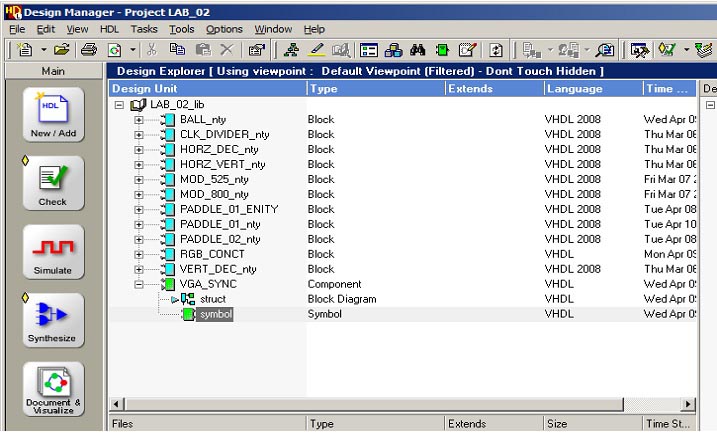Viewport: 717px width, 433px height.
Task: Select the HORZ_VERT_nty tree row
Action: pyautogui.click(x=222, y=165)
